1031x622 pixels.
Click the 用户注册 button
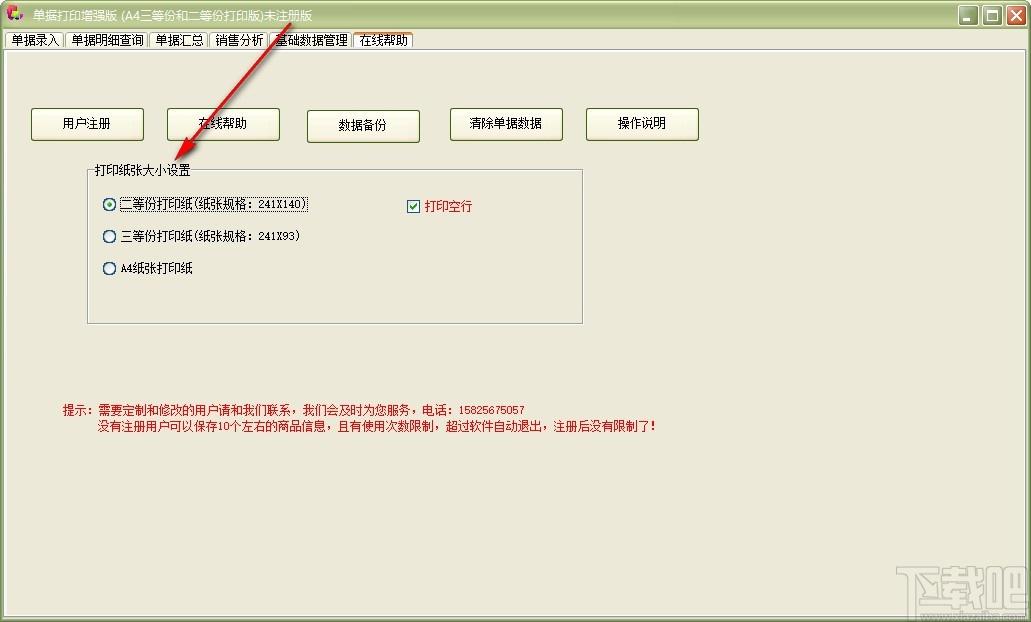87,124
